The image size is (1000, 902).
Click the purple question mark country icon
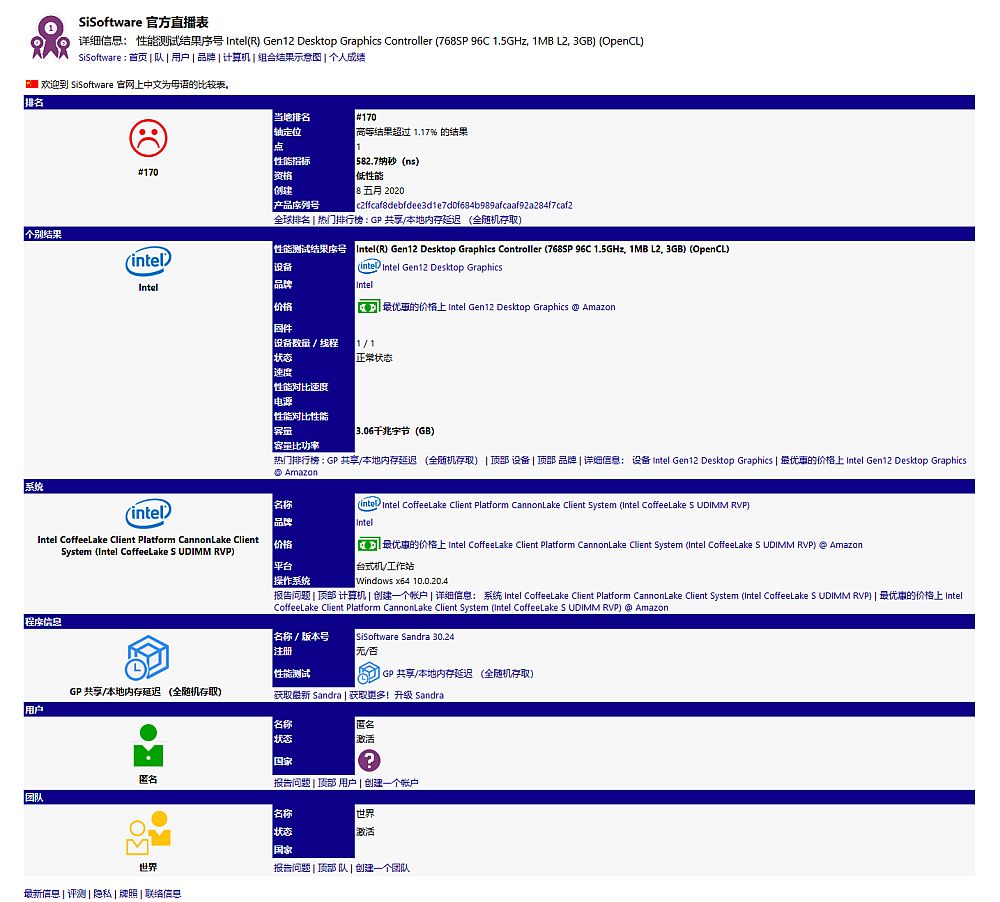[369, 761]
